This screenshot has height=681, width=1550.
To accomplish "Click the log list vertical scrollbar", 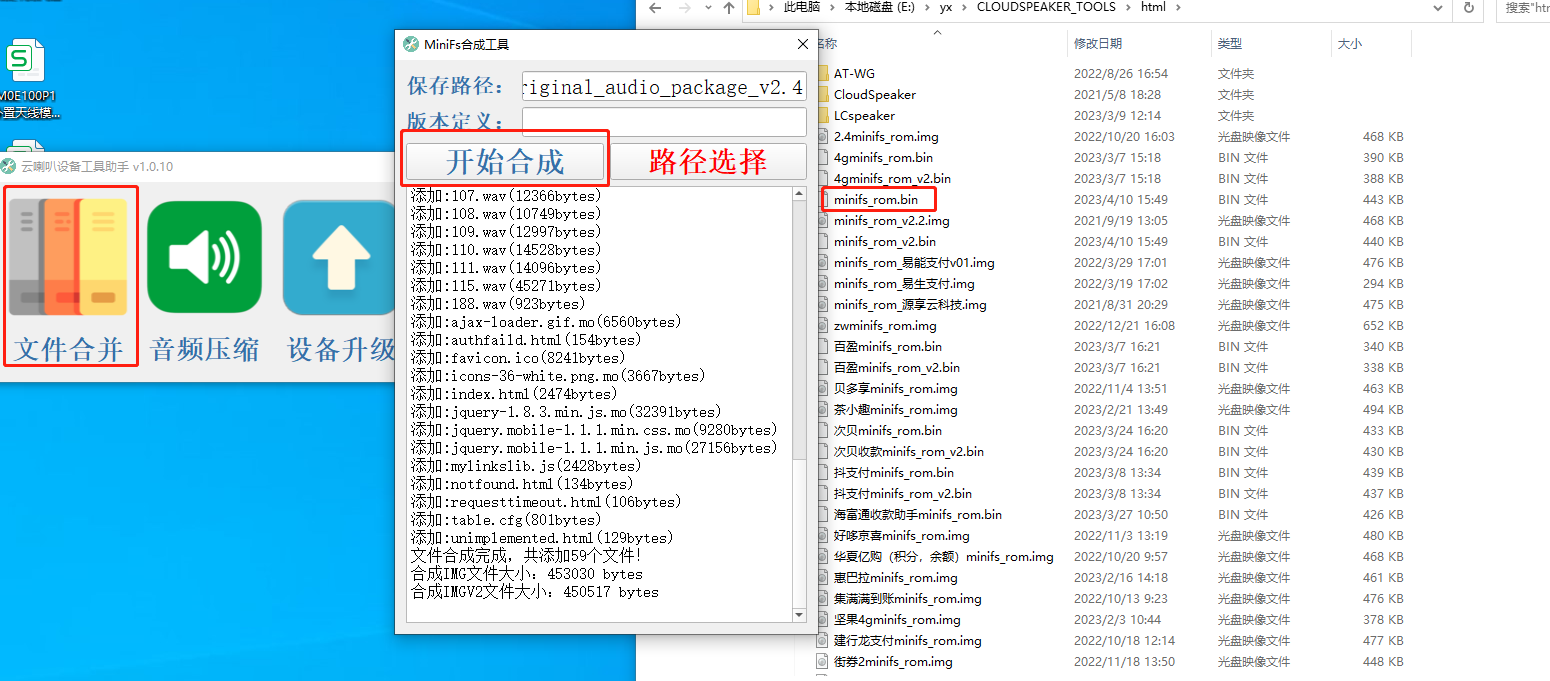I will click(x=798, y=400).
